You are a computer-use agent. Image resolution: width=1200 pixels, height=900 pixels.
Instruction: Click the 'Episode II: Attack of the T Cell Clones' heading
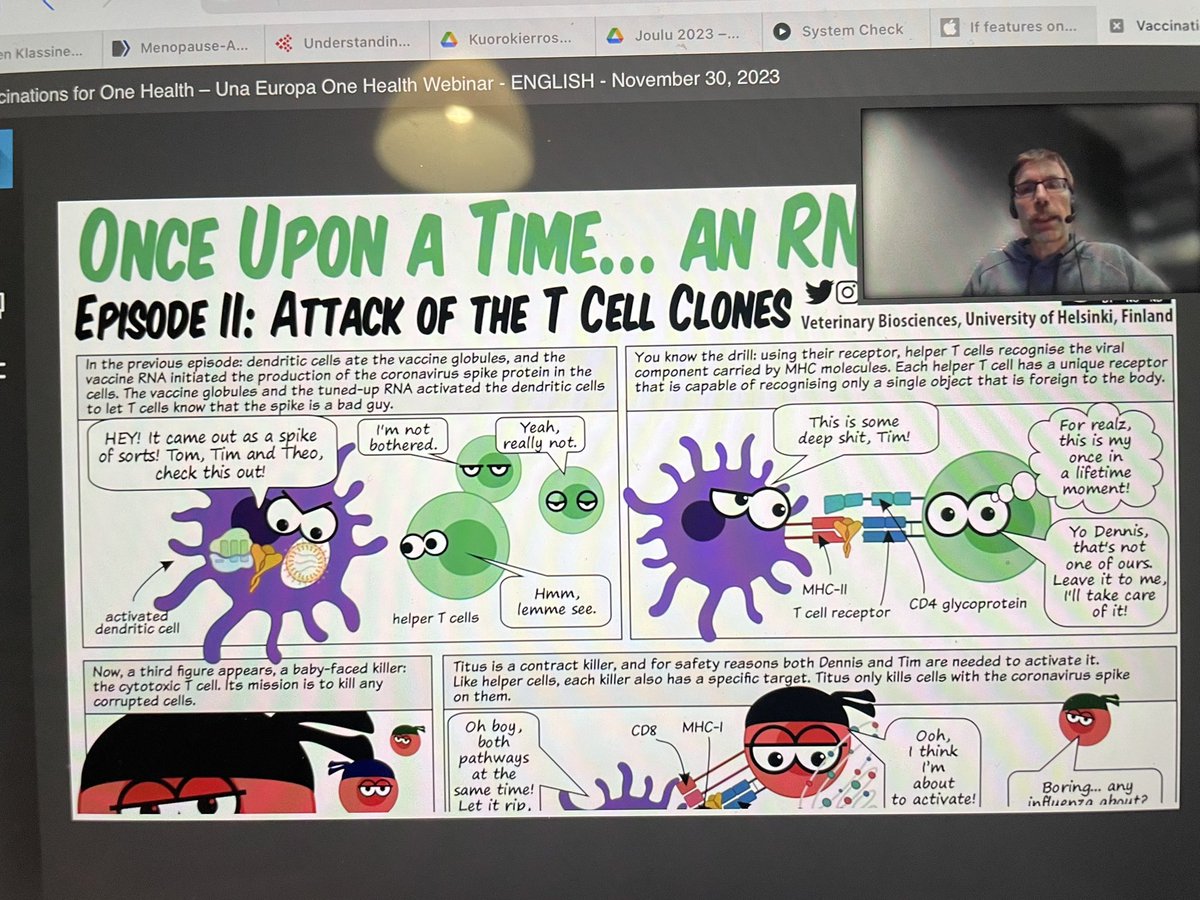coord(433,313)
